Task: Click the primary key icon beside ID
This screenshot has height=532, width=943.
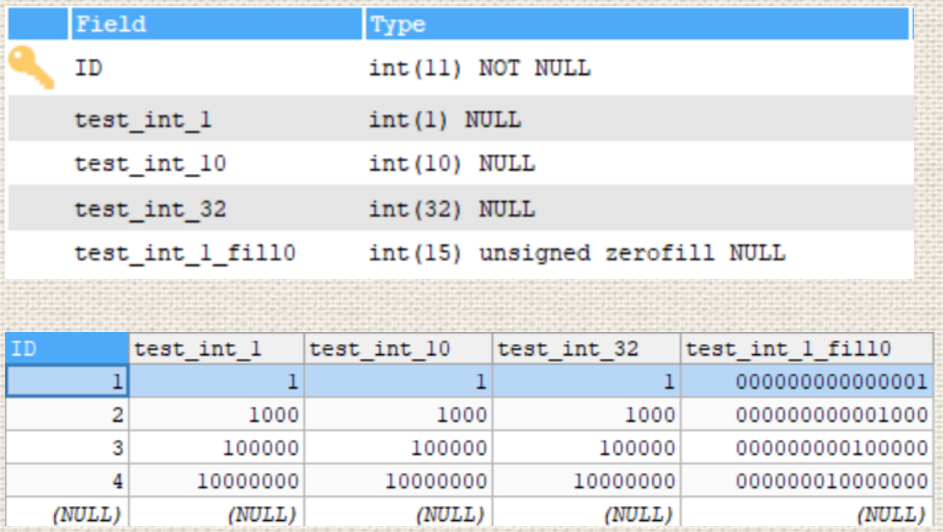Action: (32, 67)
